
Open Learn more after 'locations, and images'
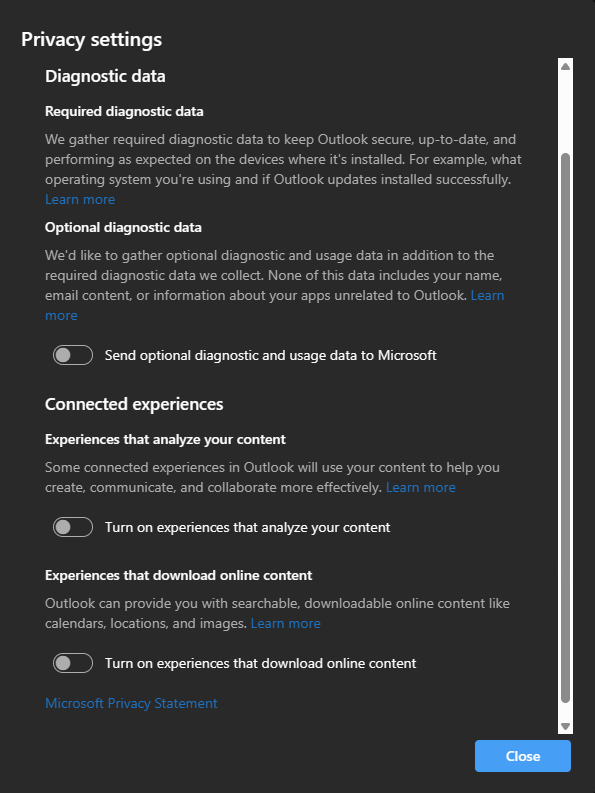(x=285, y=623)
